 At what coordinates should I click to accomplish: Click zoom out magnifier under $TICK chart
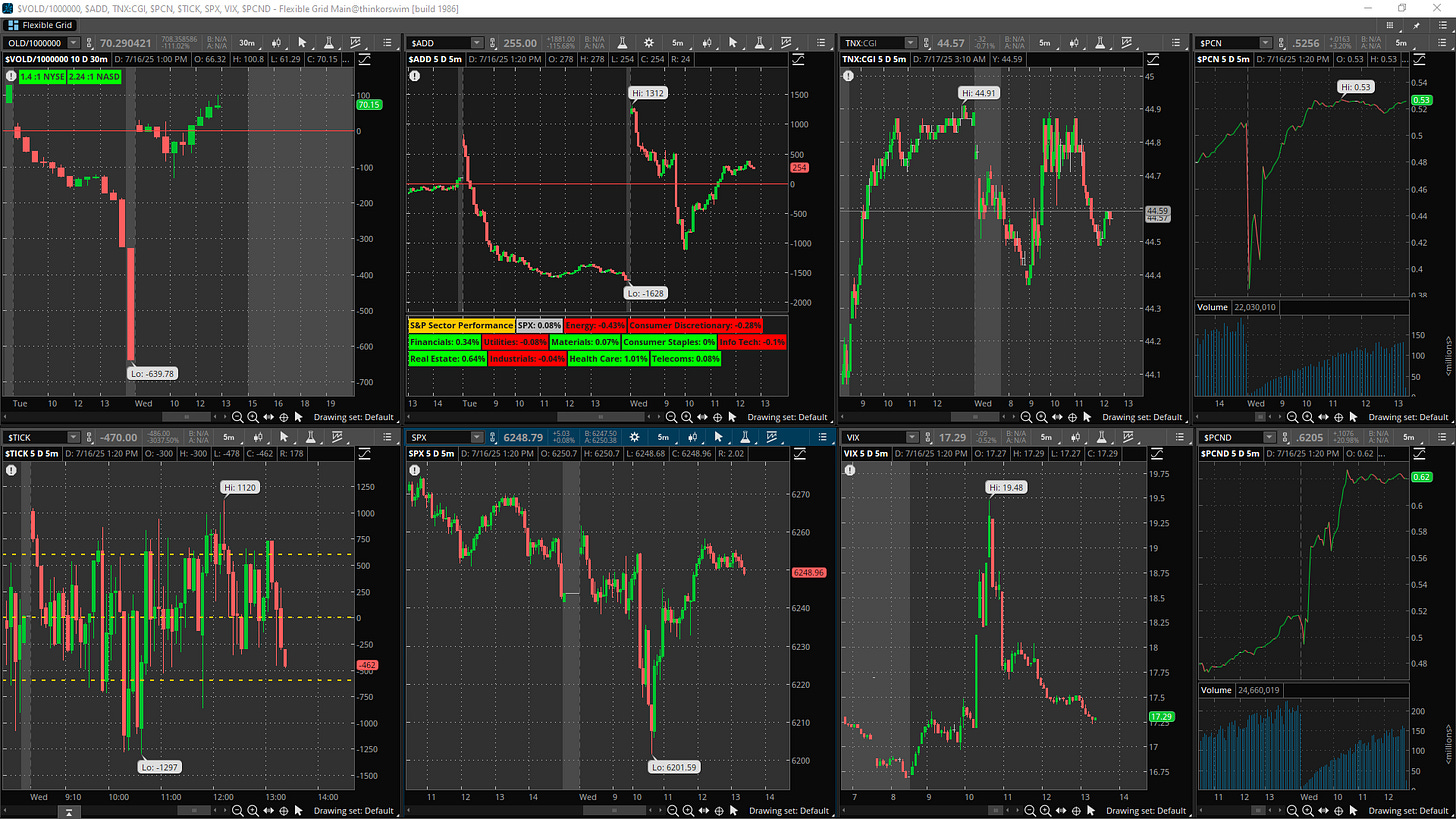tap(237, 810)
